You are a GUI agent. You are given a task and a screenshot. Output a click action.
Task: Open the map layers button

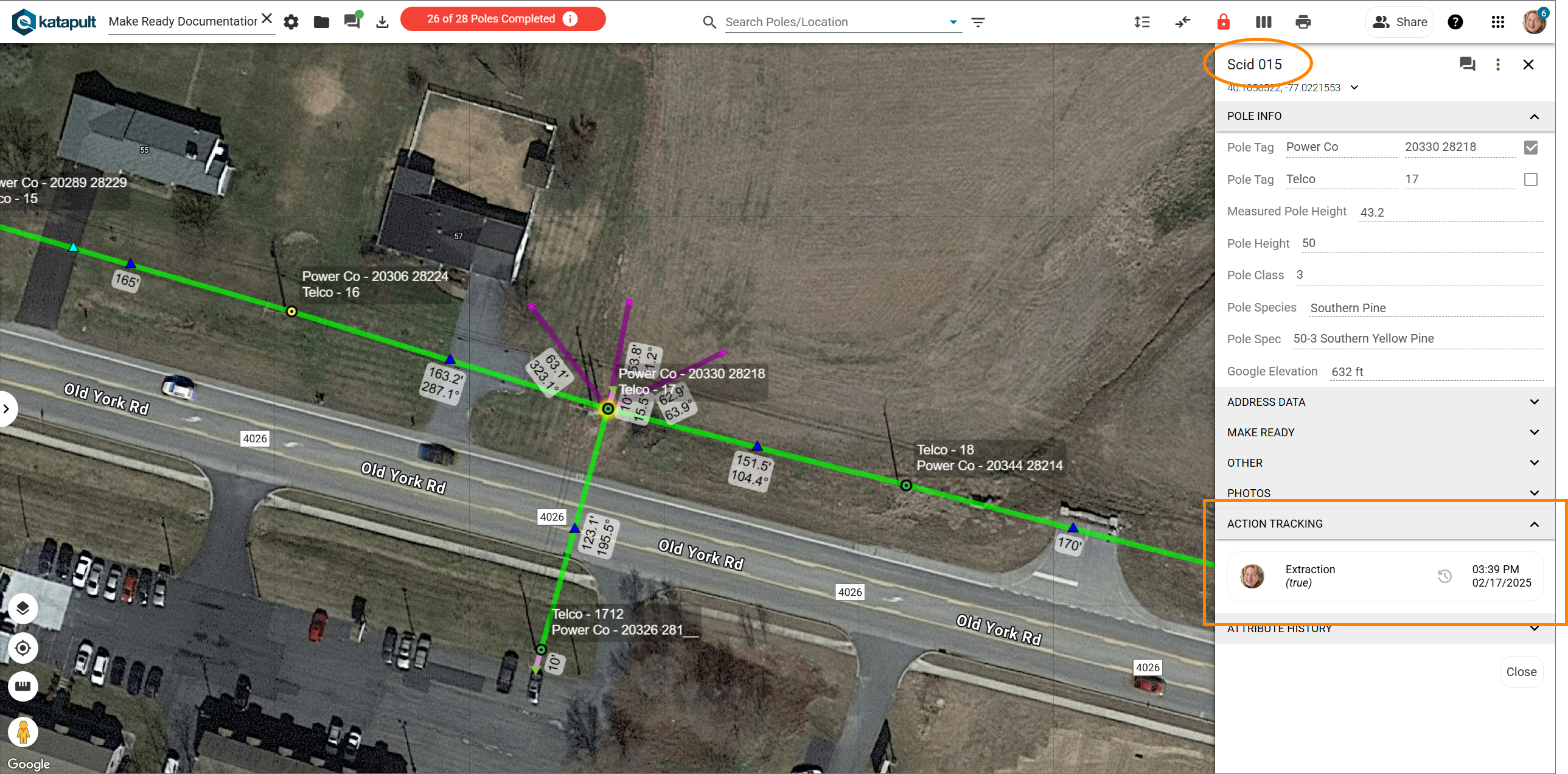[23, 608]
